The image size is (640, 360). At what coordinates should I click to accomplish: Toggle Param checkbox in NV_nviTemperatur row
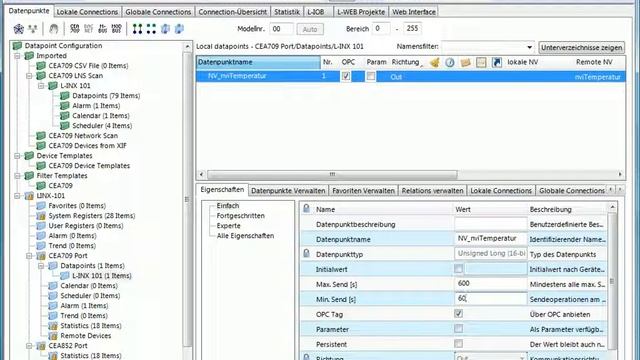[x=371, y=76]
